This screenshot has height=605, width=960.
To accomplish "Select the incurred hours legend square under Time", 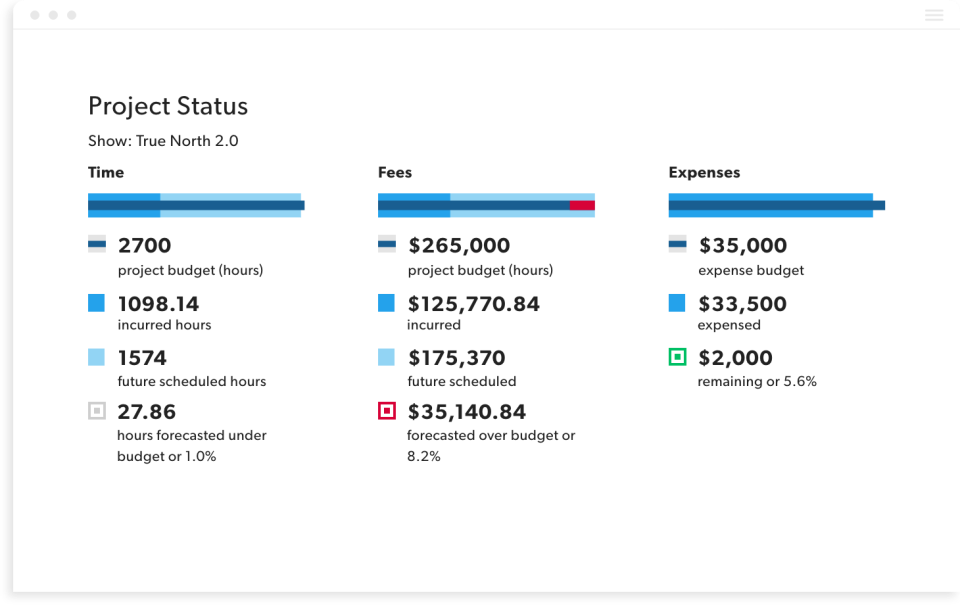I will (x=97, y=302).
